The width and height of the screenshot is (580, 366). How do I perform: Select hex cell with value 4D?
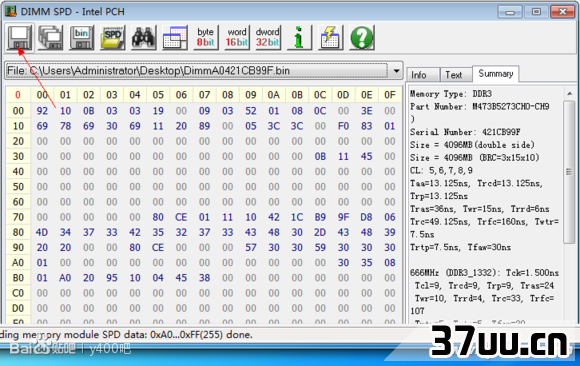[42, 232]
